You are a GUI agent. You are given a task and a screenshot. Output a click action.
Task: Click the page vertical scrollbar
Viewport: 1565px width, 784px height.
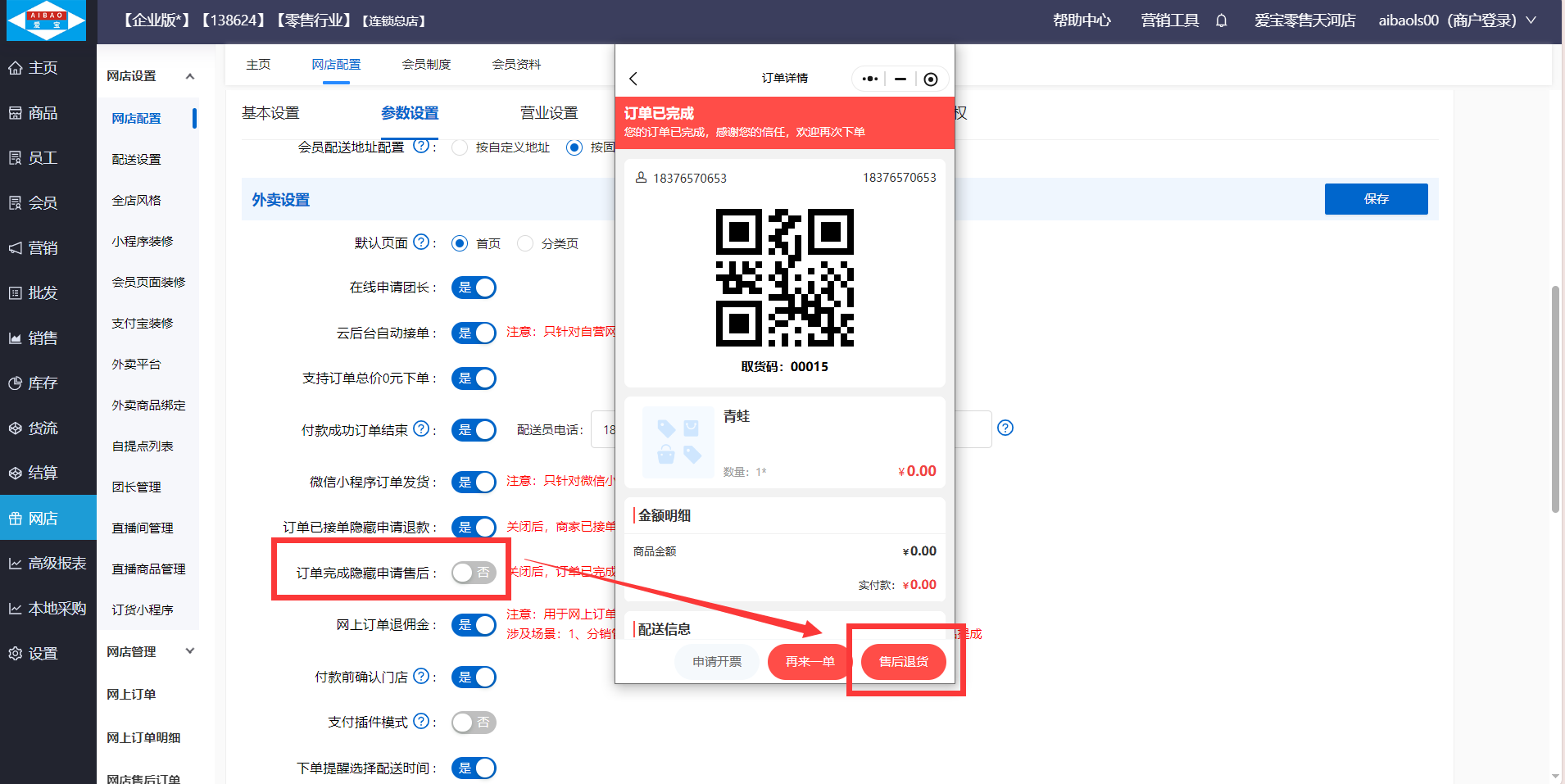(x=1555, y=399)
